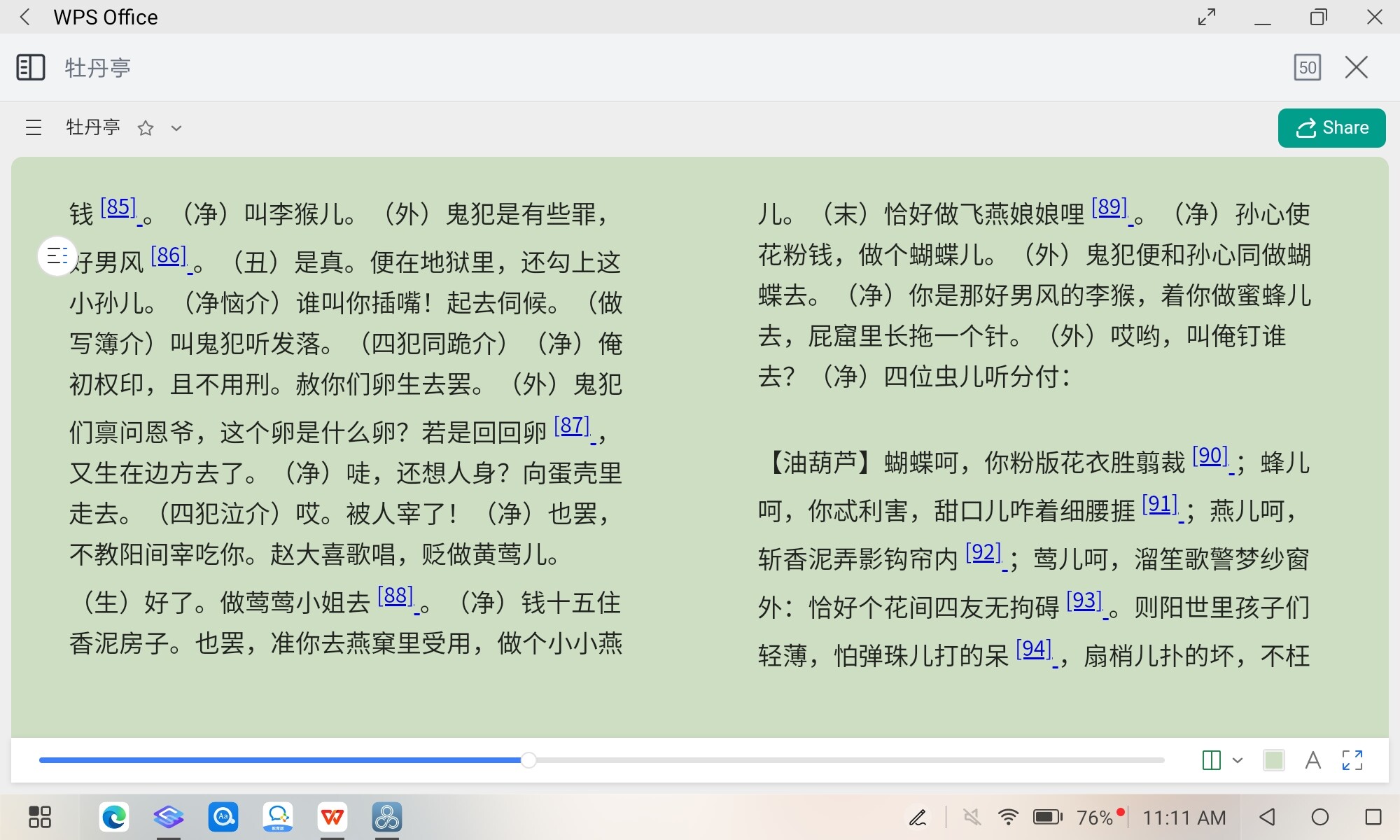Open the sidebar panel icon beside the title

pyautogui.click(x=30, y=68)
